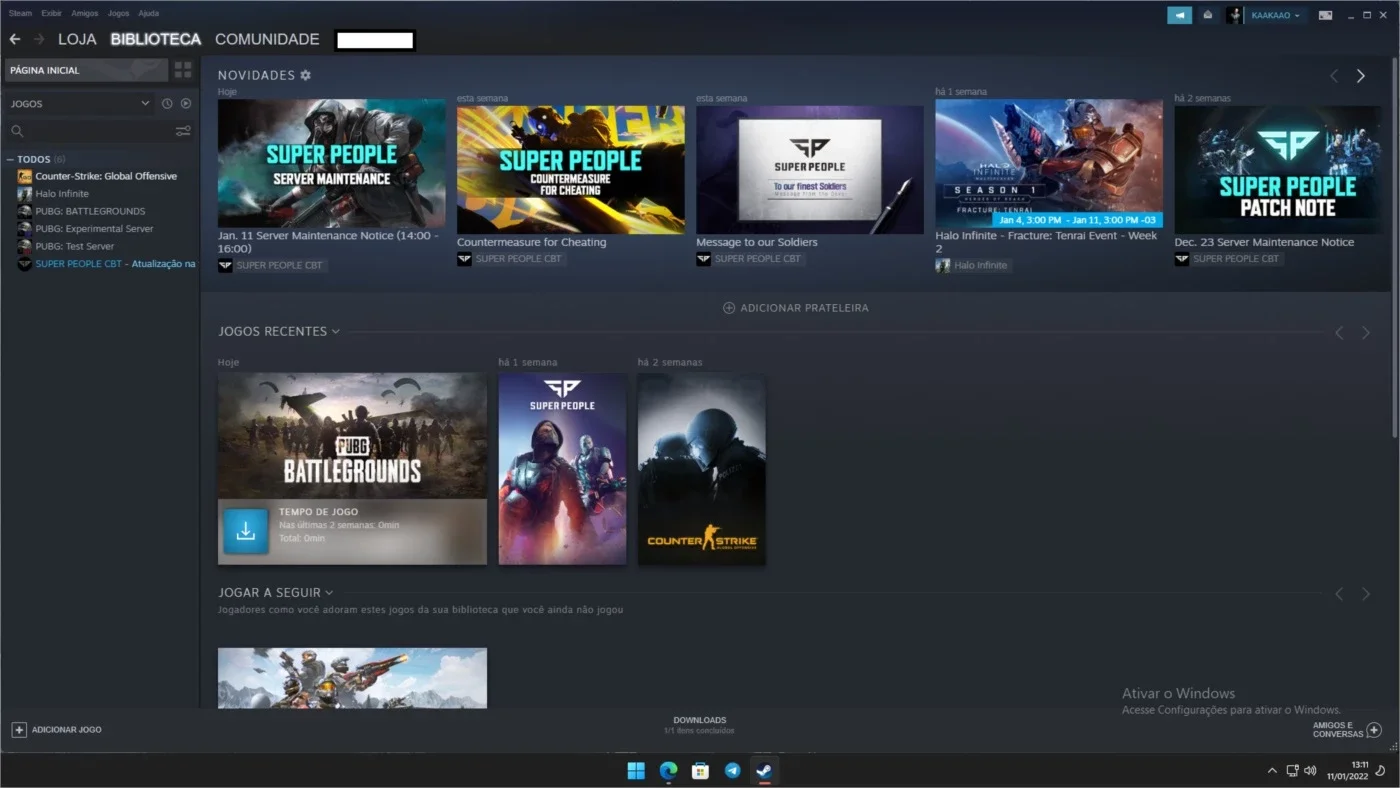Click Adicionar Prateleira button
The image size is (1400, 788).
point(796,308)
